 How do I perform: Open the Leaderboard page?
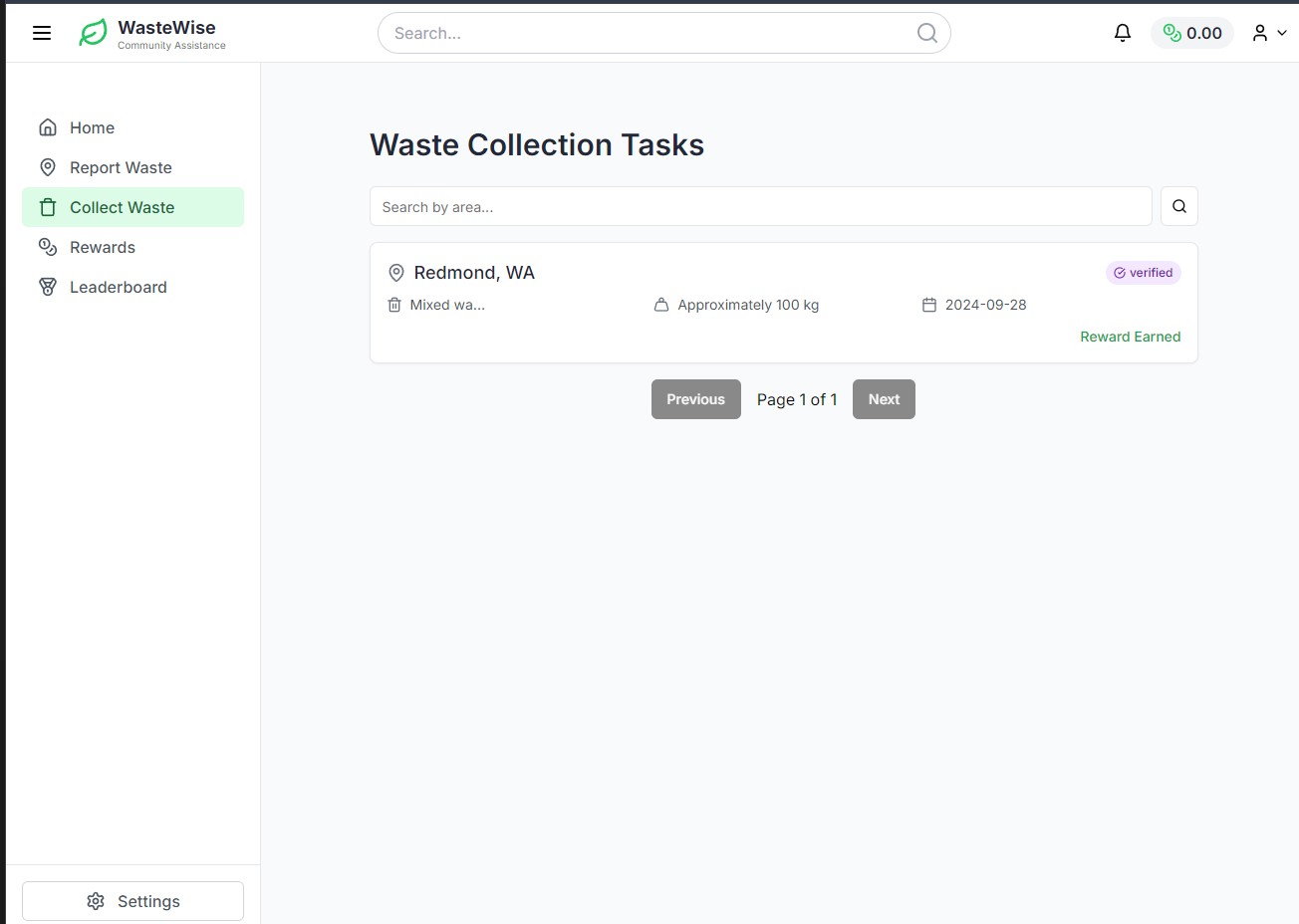[117, 287]
